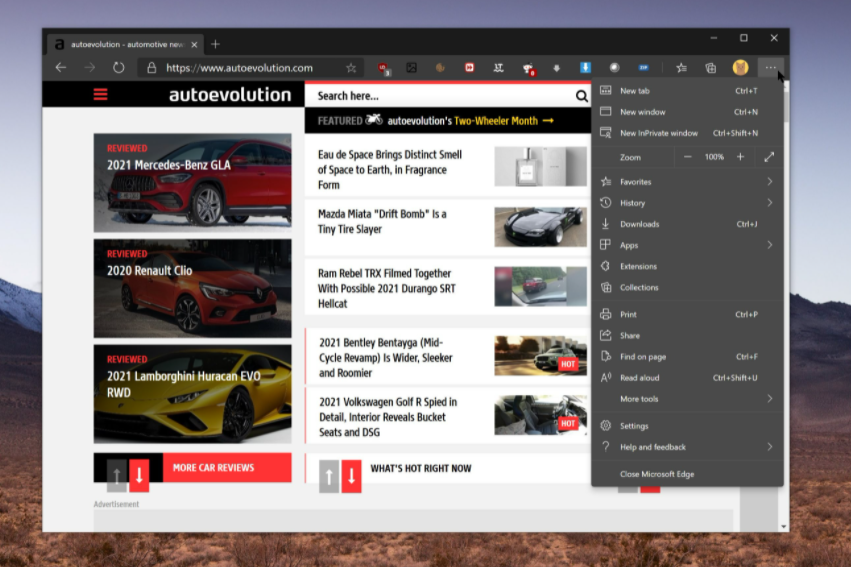Open 2020 Renault Clio review thumbnail
This screenshot has height=567, width=851.
193,289
